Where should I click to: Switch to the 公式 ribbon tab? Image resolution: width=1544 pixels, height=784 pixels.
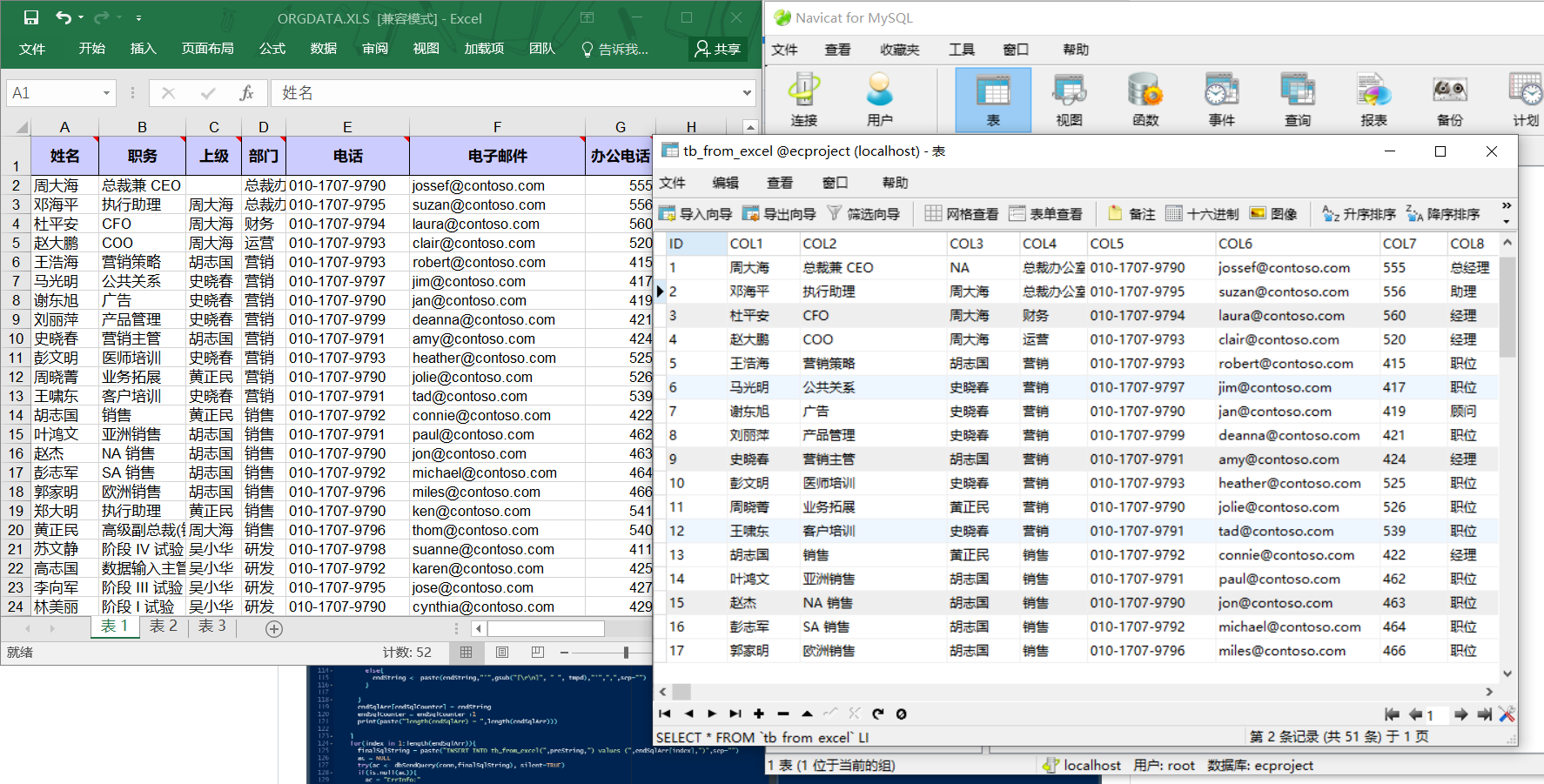[272, 49]
